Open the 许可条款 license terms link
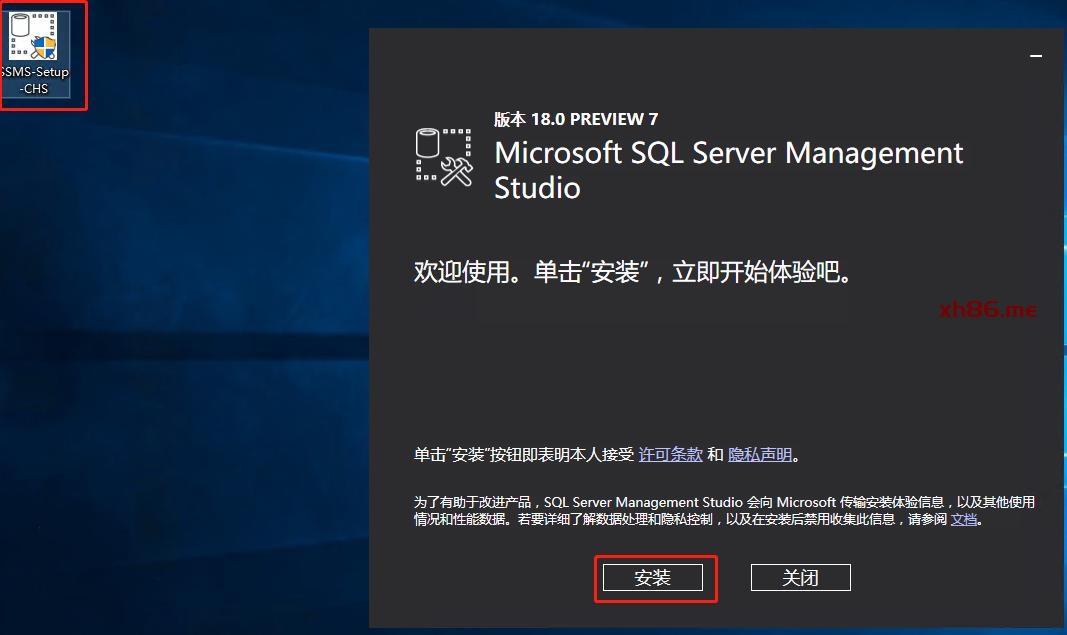The width and height of the screenshot is (1067, 635). click(x=670, y=455)
